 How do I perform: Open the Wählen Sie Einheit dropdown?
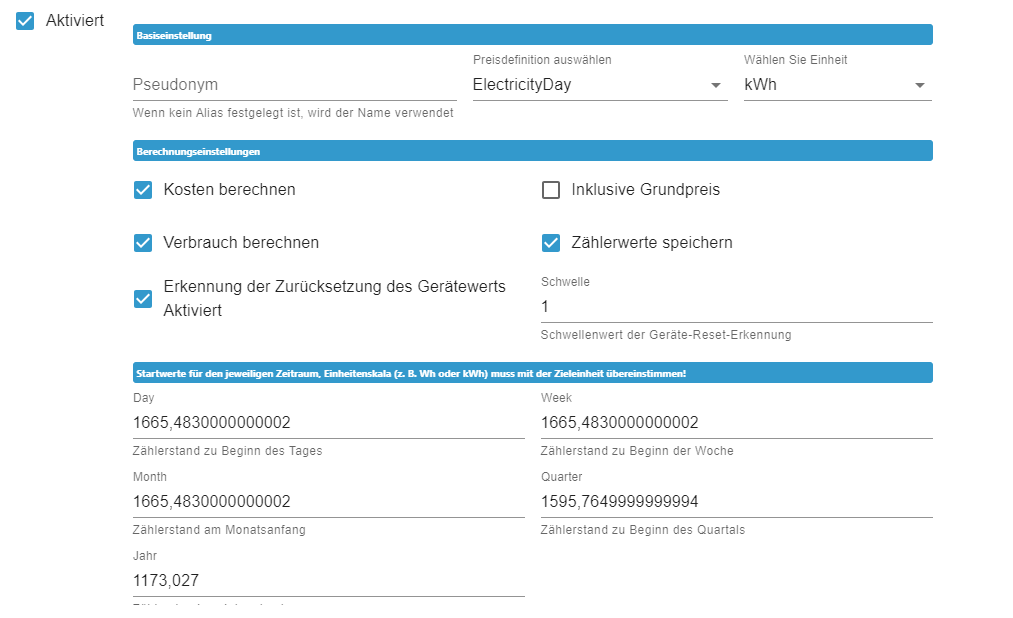(837, 85)
